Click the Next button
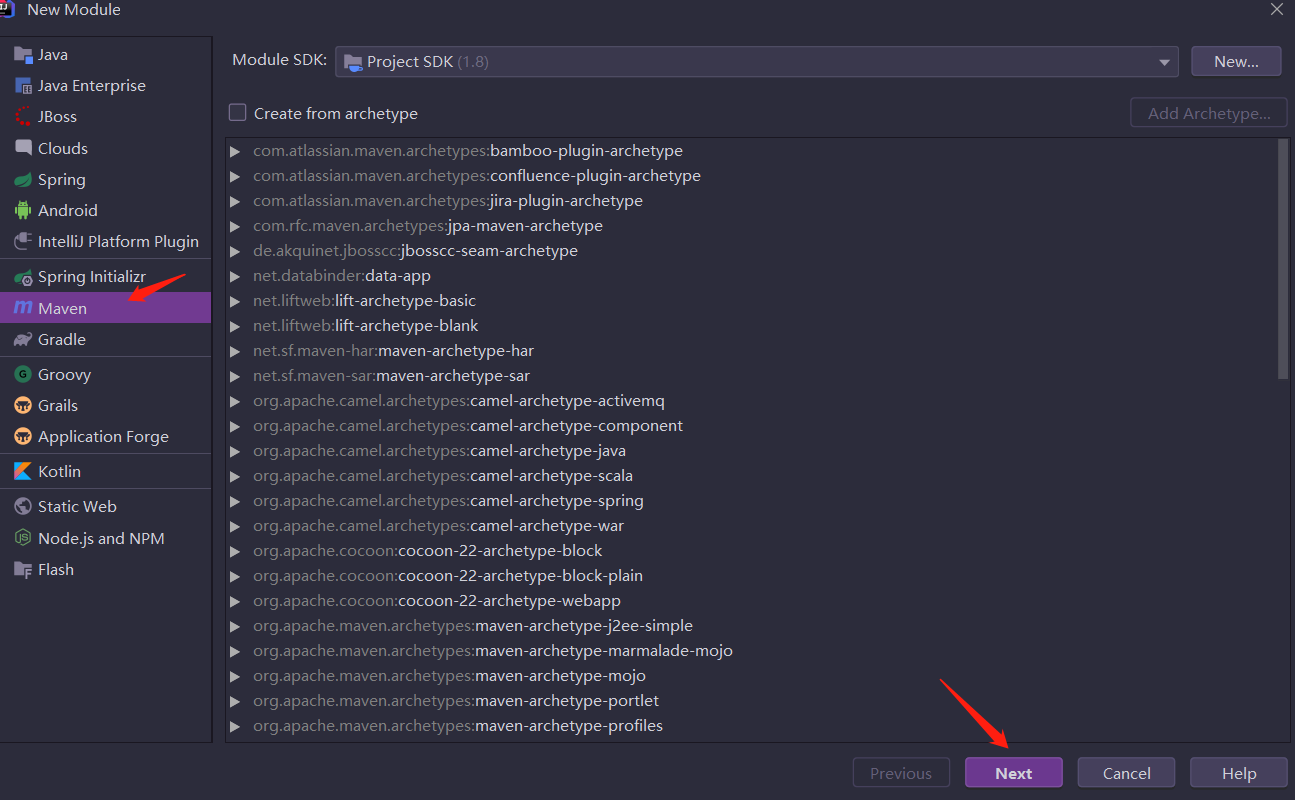The image size is (1295, 800). tap(1013, 773)
